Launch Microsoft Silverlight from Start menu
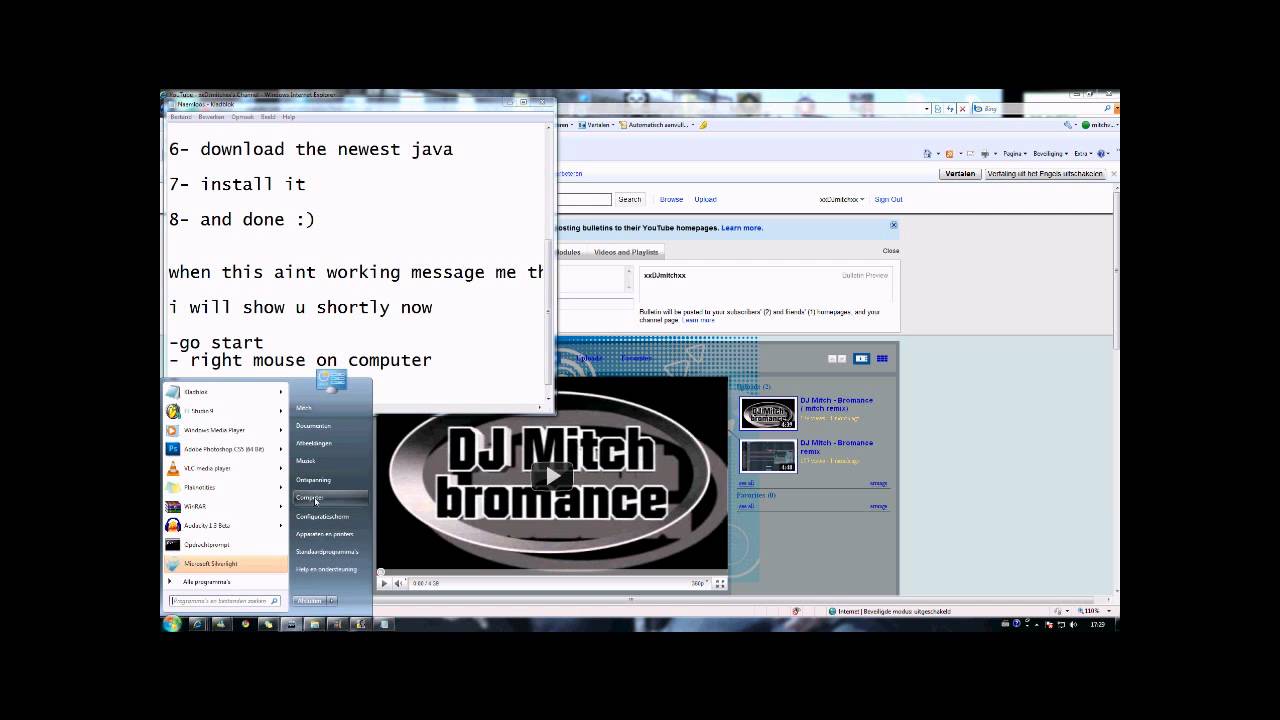The image size is (1280, 720). coord(225,563)
